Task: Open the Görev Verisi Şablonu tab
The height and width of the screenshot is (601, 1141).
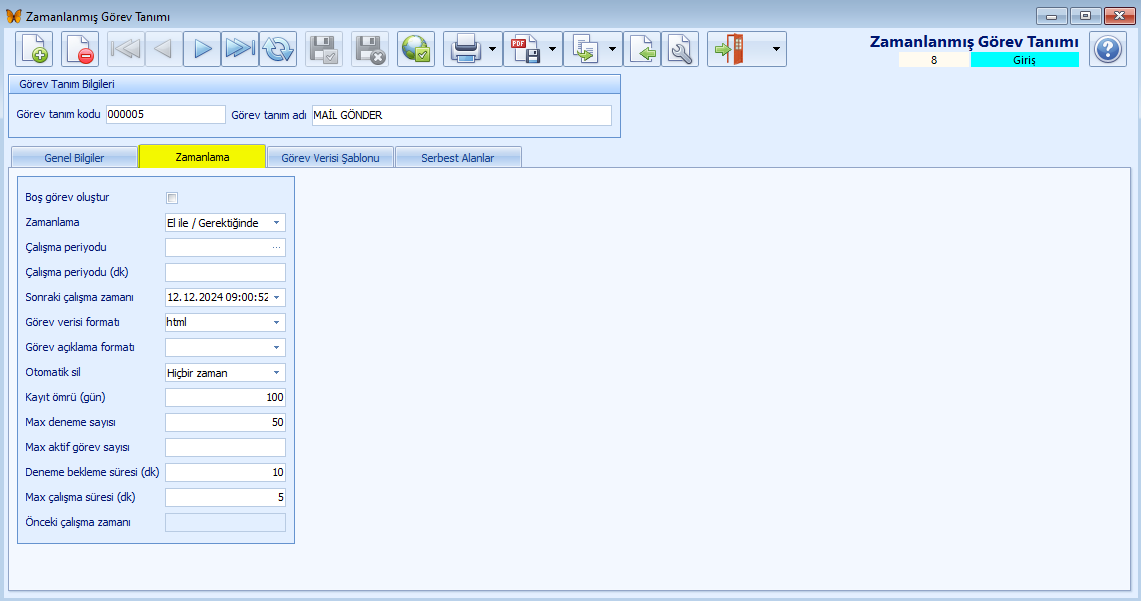Action: (x=330, y=158)
